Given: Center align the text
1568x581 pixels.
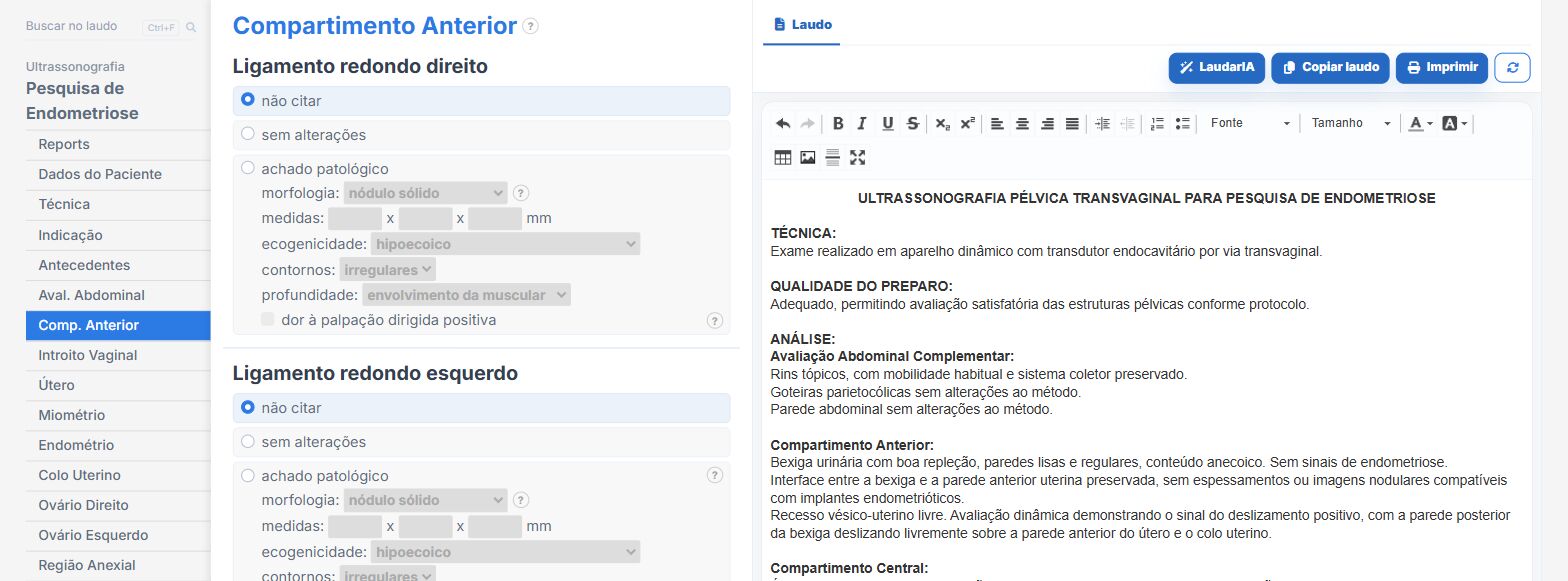Looking at the screenshot, I should (1022, 123).
